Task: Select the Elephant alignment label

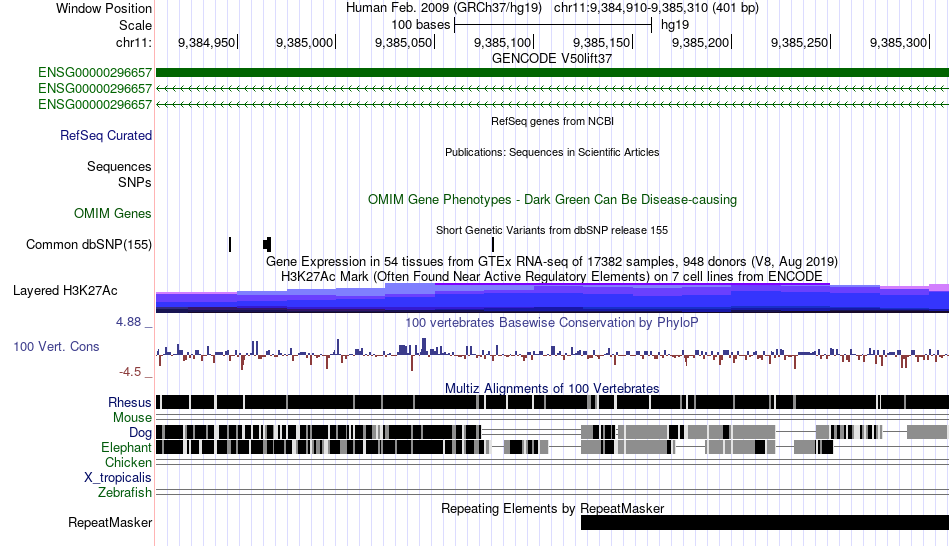Action: (x=126, y=447)
